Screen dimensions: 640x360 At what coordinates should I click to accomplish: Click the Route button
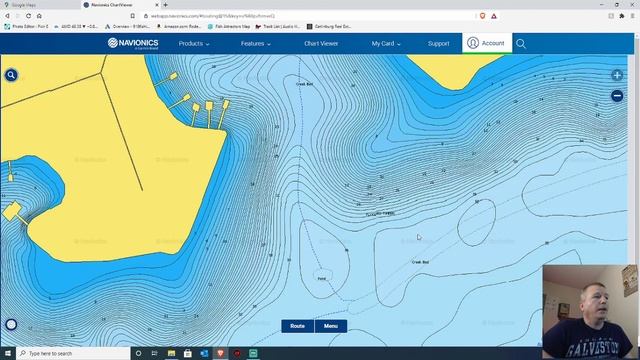click(298, 326)
